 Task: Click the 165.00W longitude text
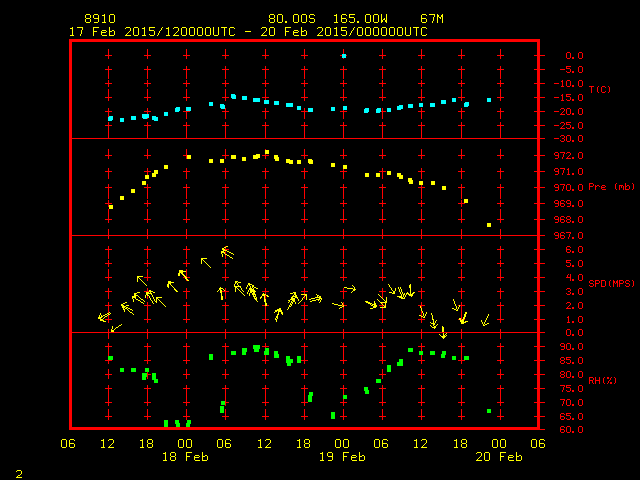pos(371,19)
